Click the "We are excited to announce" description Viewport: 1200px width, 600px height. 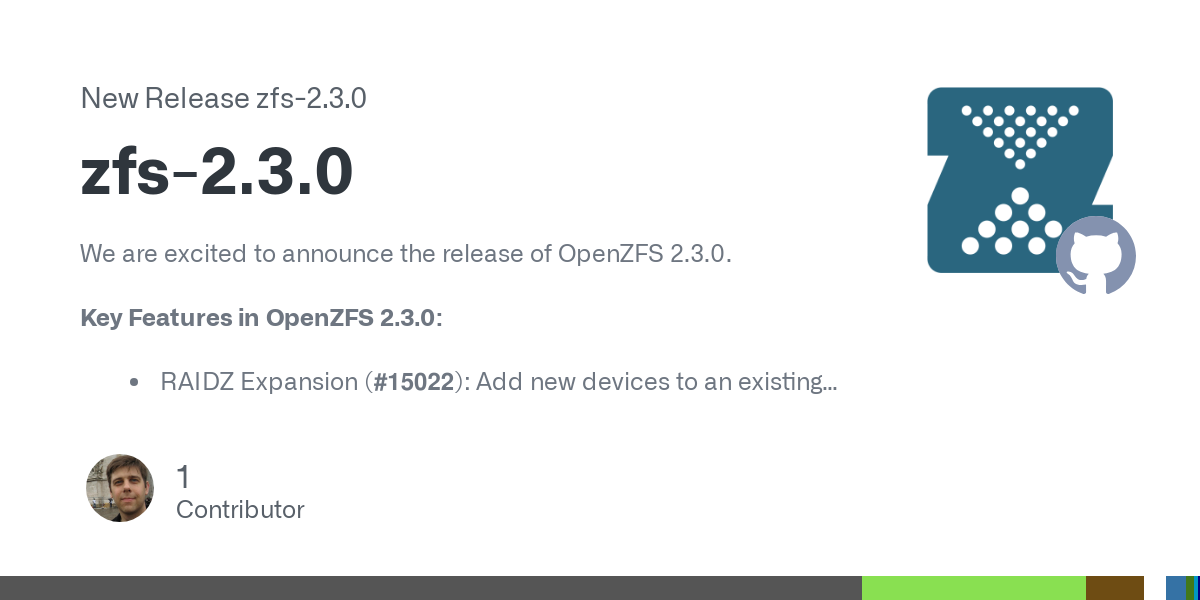click(x=406, y=254)
